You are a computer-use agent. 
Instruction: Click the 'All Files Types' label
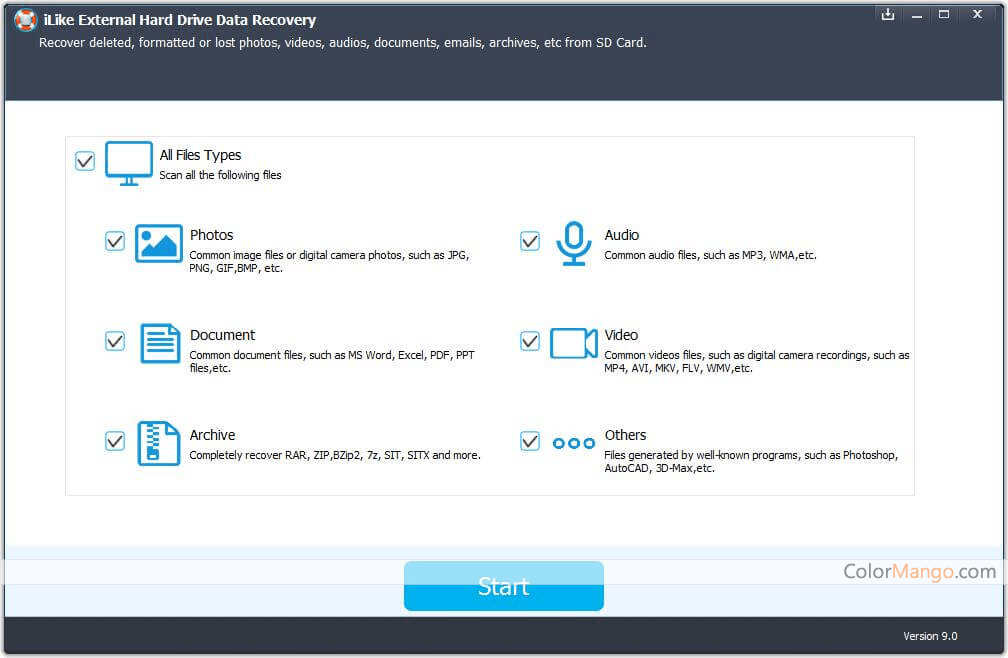[200, 156]
